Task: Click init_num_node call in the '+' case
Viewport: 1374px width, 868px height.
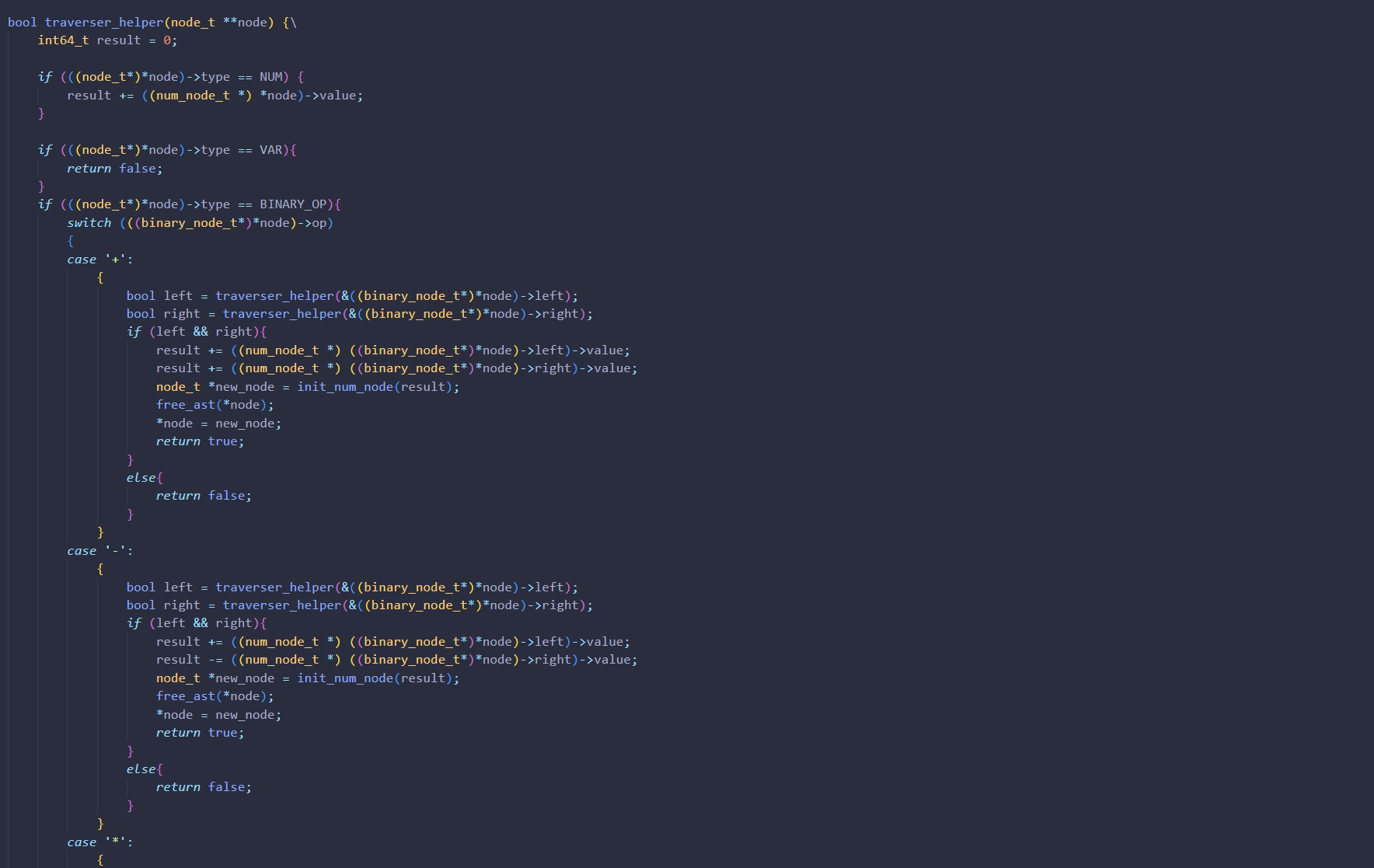Action: [x=345, y=387]
